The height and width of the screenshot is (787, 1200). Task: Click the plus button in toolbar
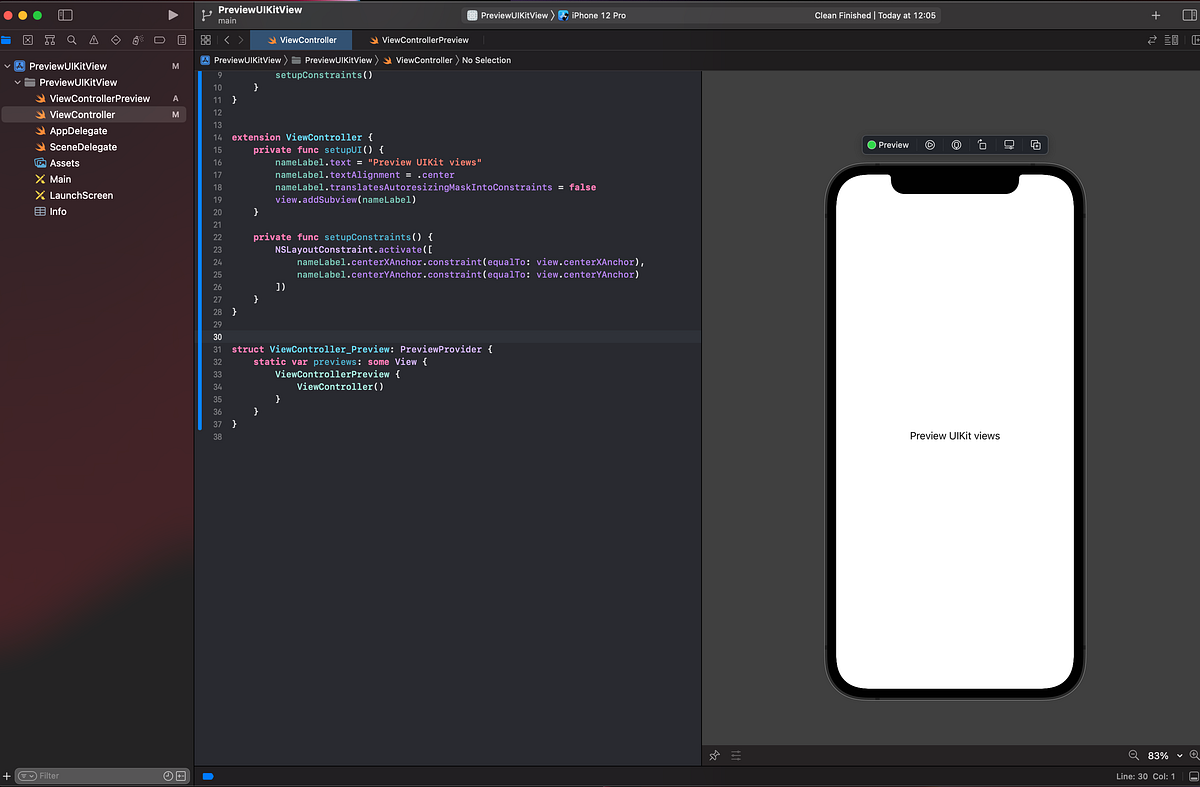pyautogui.click(x=1156, y=15)
